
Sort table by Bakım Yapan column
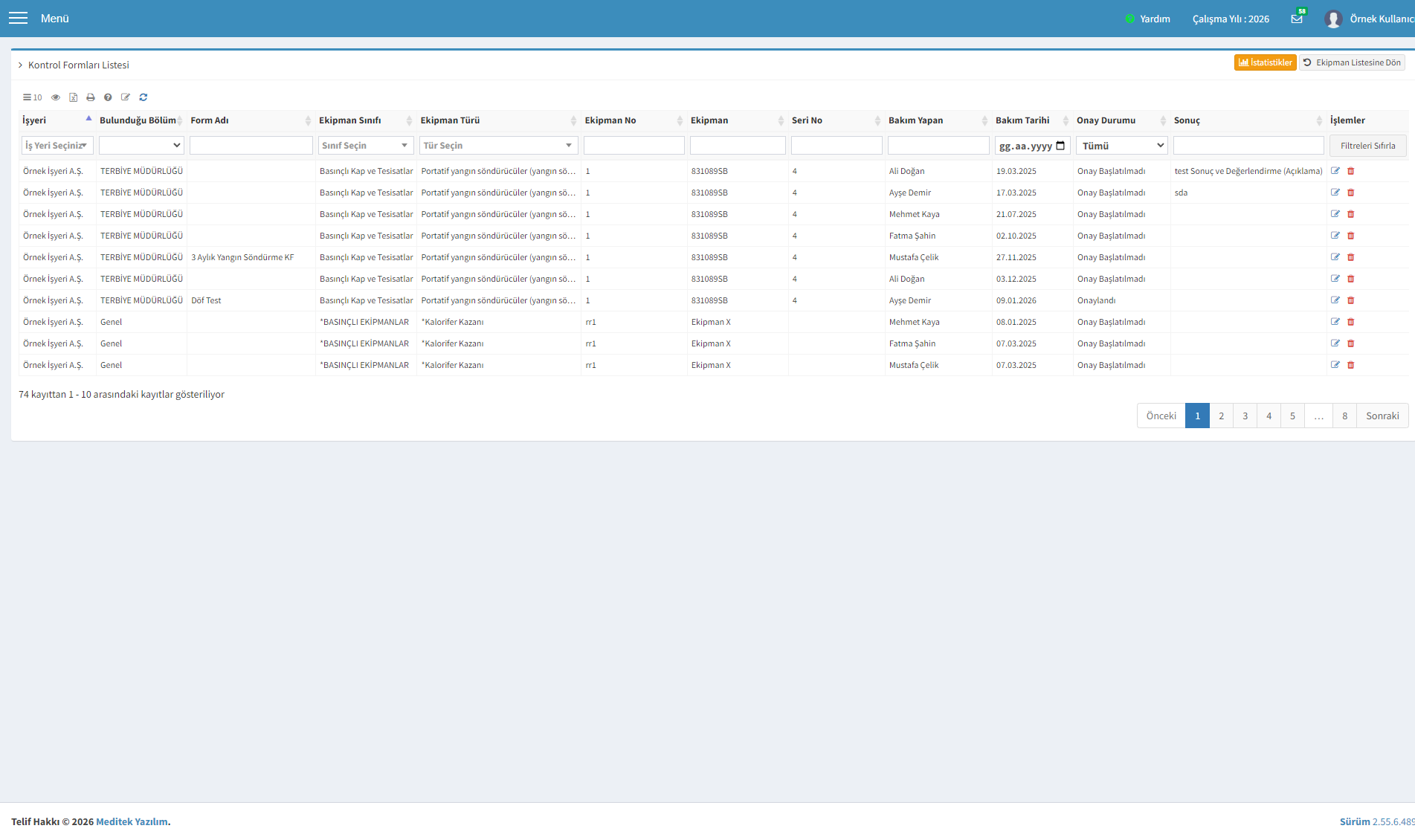point(938,120)
